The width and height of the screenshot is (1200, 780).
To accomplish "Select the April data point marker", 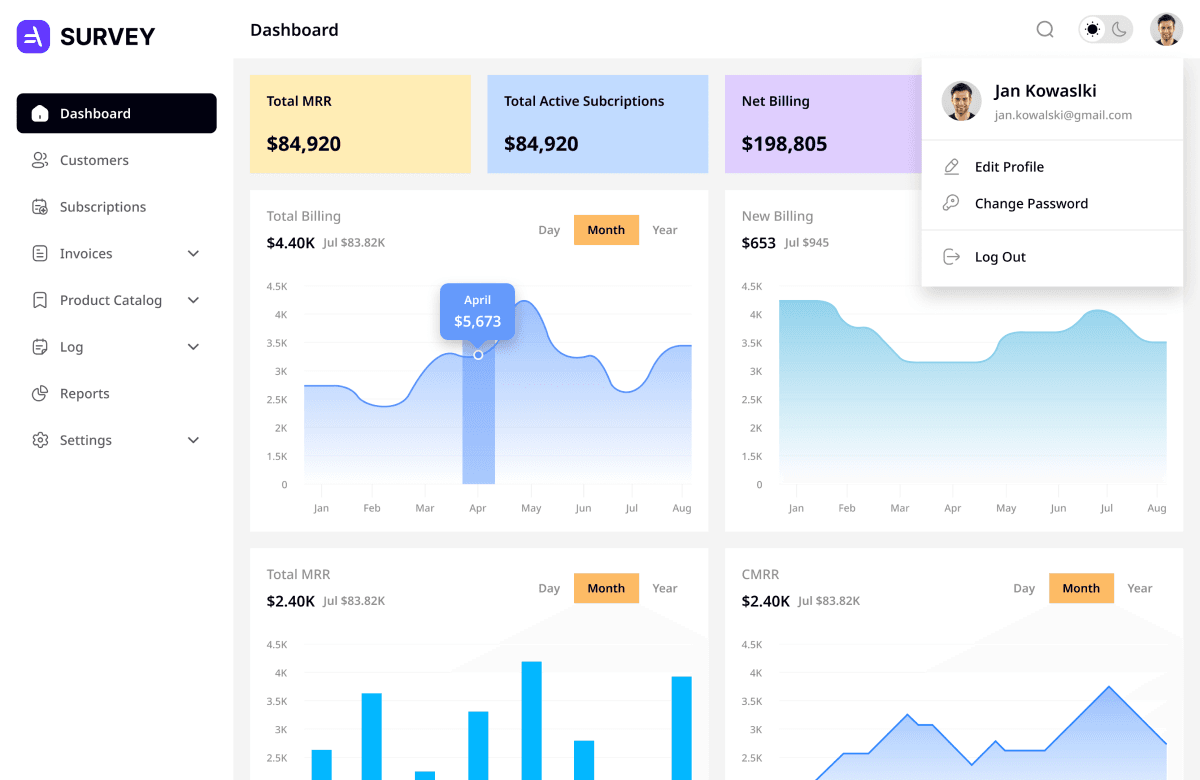I will [x=478, y=355].
